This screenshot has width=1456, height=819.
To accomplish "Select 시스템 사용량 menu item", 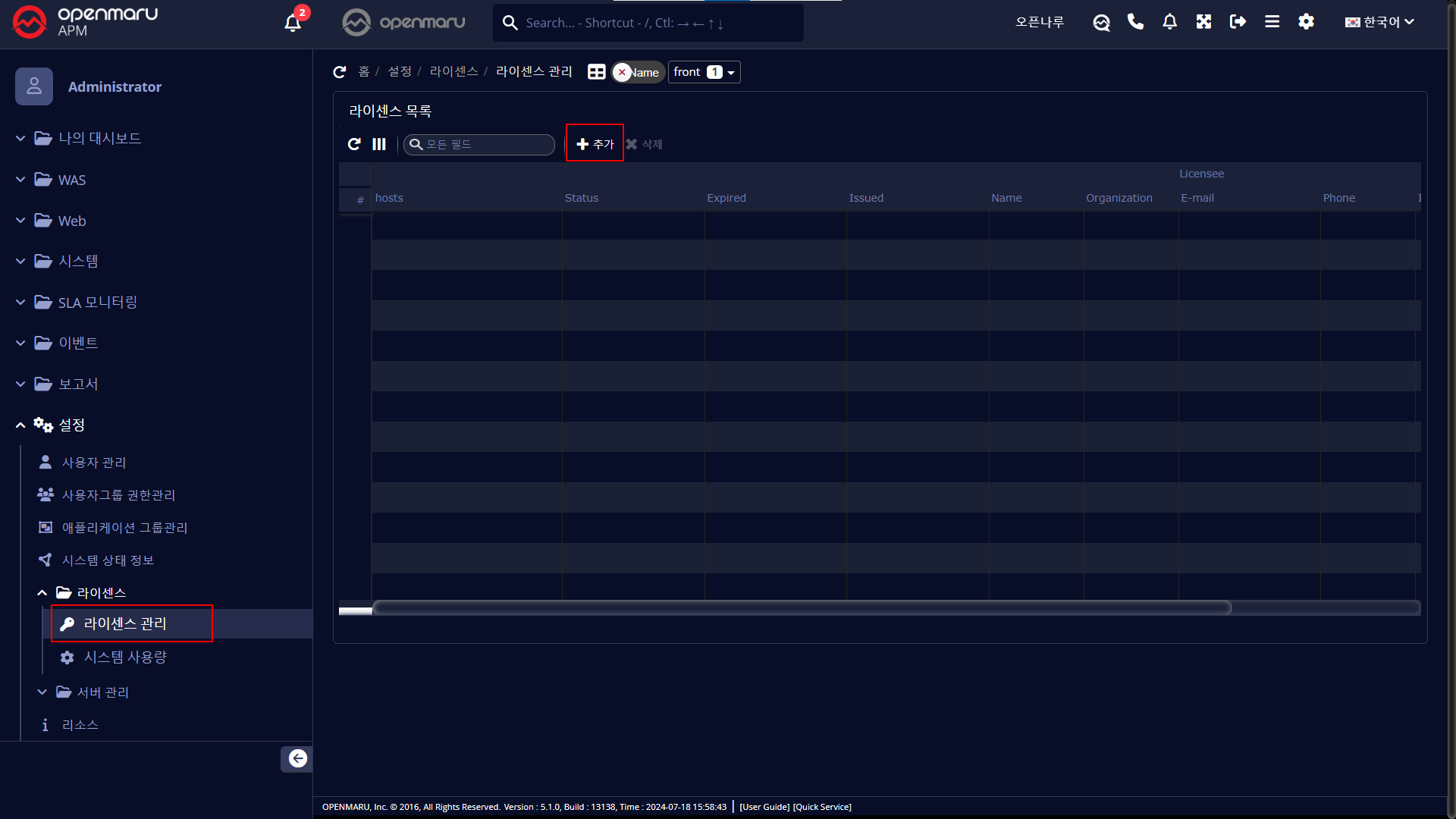I will tap(125, 657).
